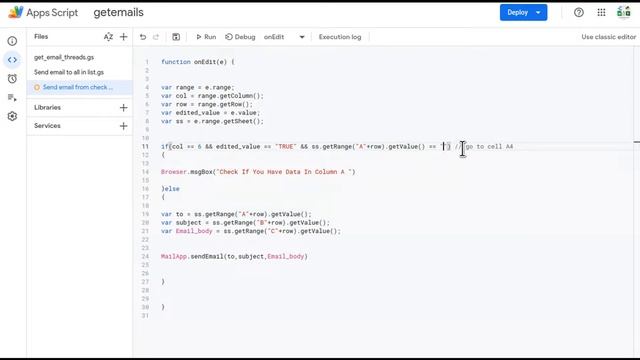Open the onEdit function dropdown
Viewport: 640px width, 360px height.
(x=284, y=37)
